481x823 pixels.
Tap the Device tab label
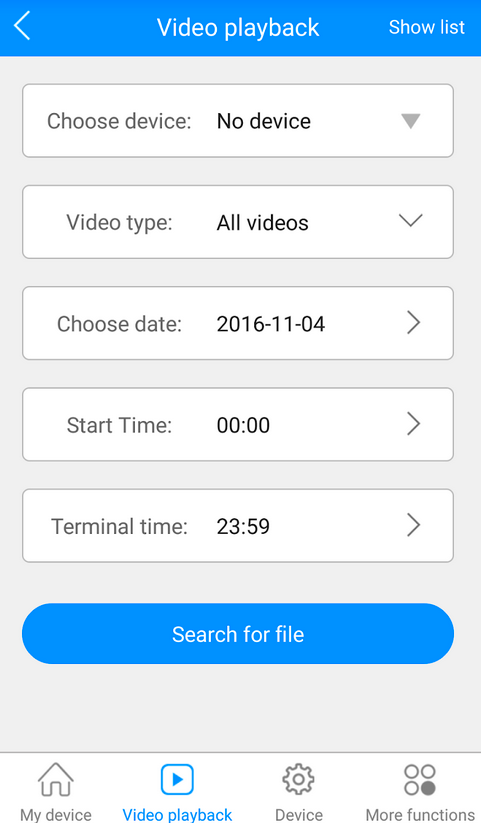[x=299, y=815]
